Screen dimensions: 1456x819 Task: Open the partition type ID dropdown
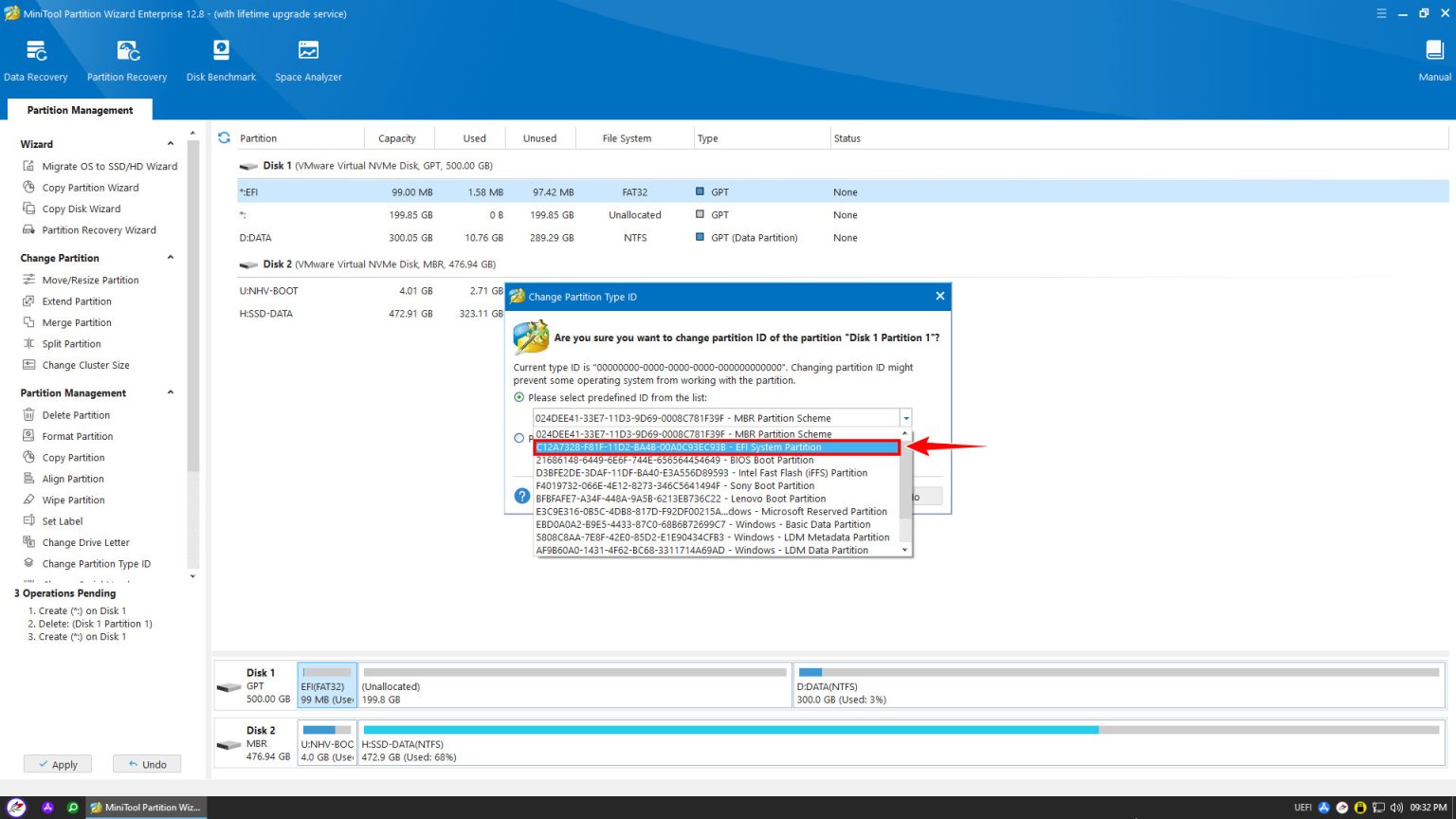(x=904, y=417)
